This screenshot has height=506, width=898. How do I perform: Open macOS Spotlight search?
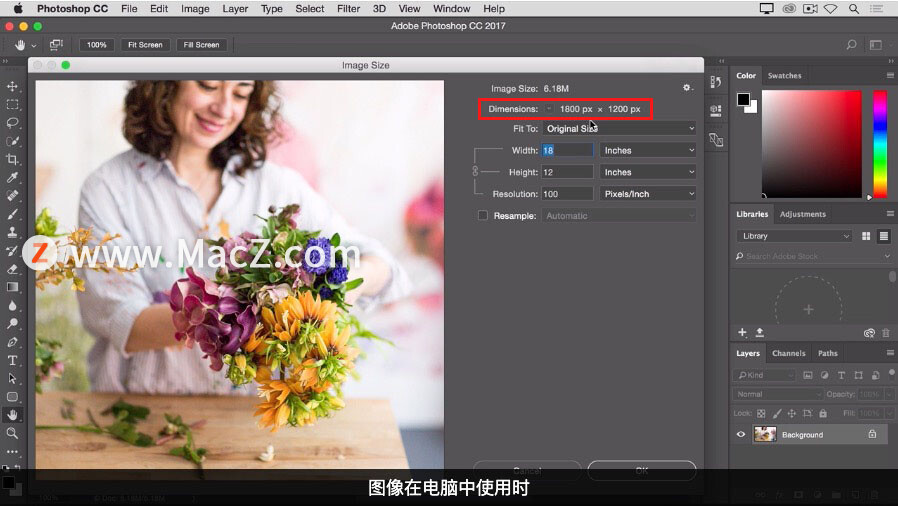coord(853,9)
